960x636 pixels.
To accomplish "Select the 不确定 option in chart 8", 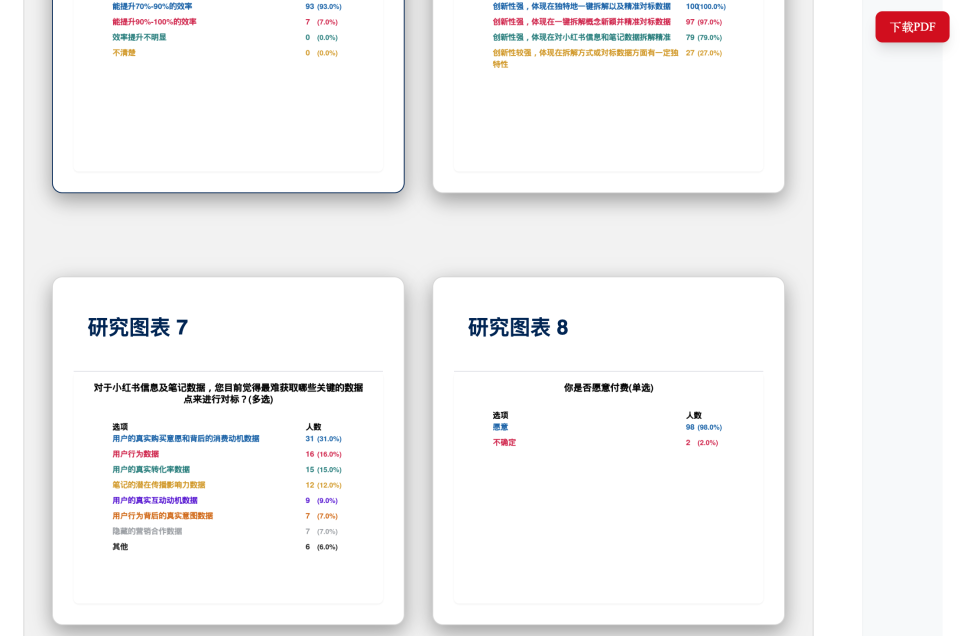I will pyautogui.click(x=504, y=442).
